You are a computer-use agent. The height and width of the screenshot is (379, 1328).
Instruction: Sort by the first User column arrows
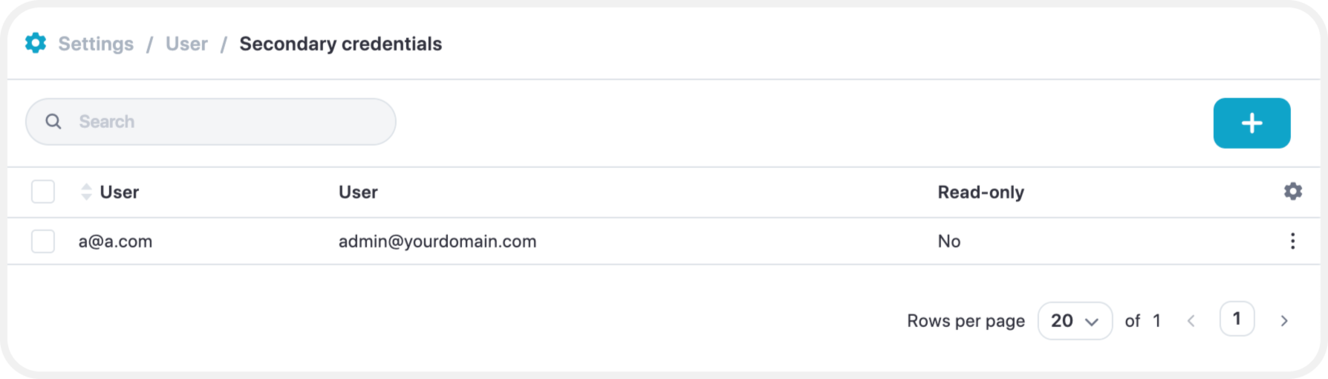click(86, 192)
